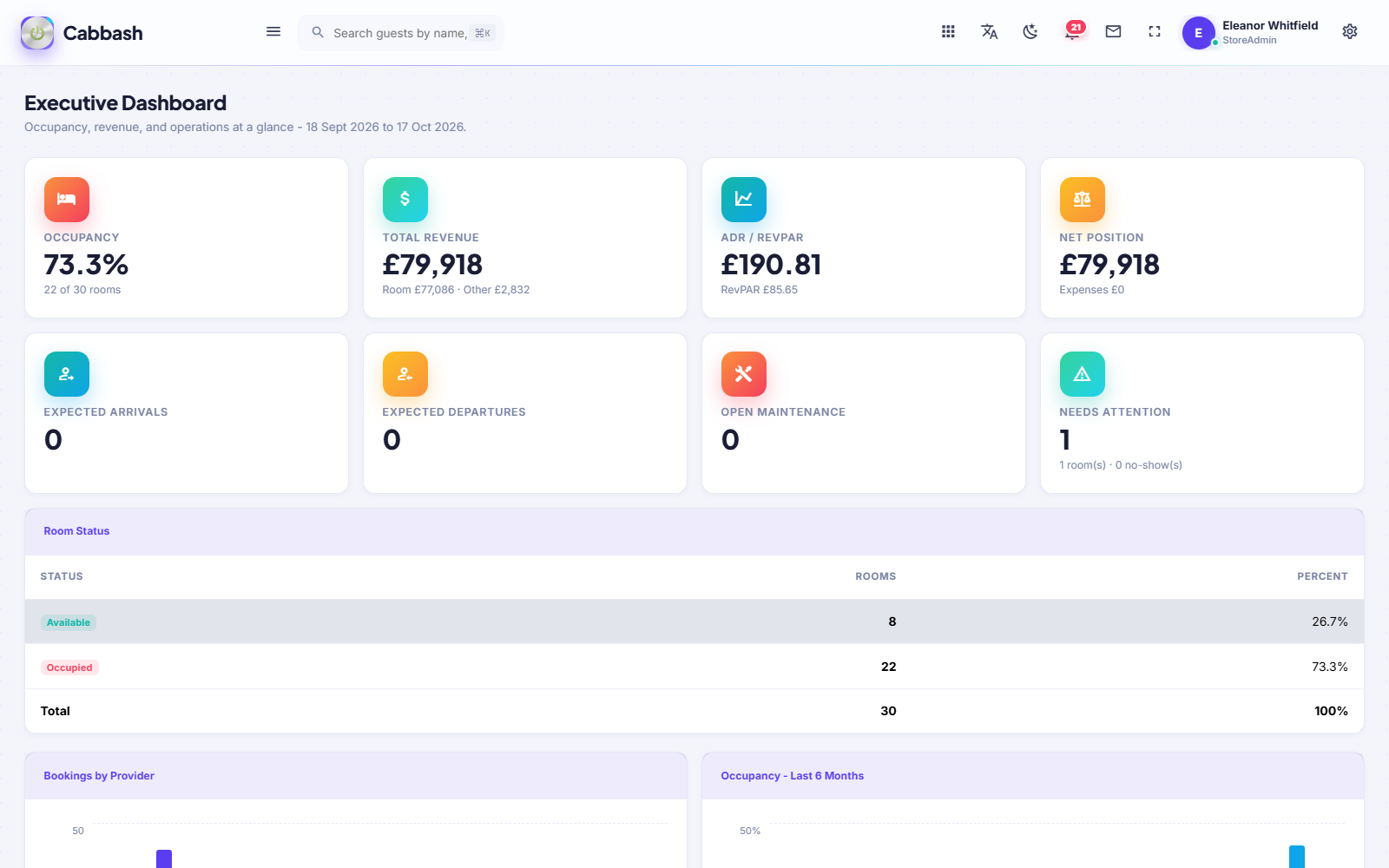This screenshot has width=1389, height=868.
Task: Click the Total row label
Action: 56,711
